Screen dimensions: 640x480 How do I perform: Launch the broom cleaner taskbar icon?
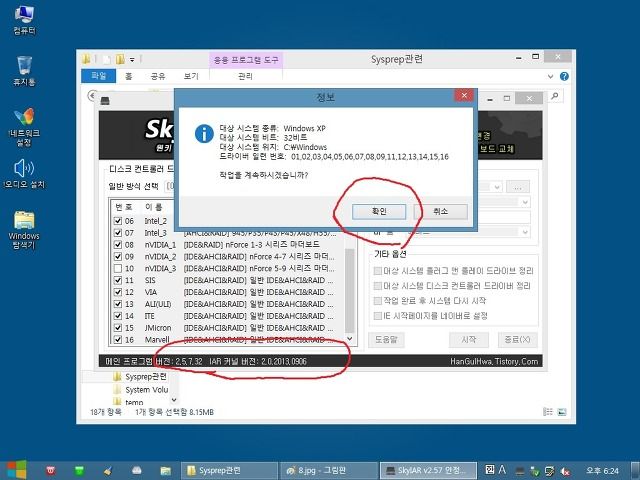coord(108,471)
